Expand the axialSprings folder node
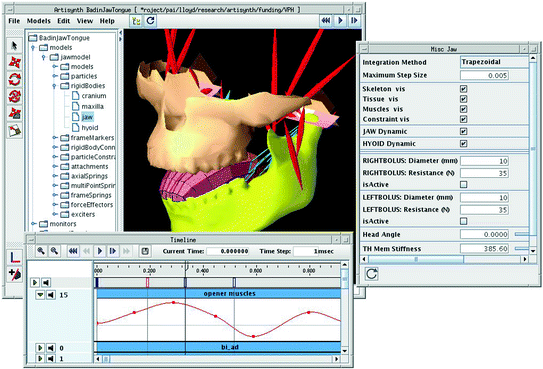The width and height of the screenshot is (543, 369). [x=55, y=176]
